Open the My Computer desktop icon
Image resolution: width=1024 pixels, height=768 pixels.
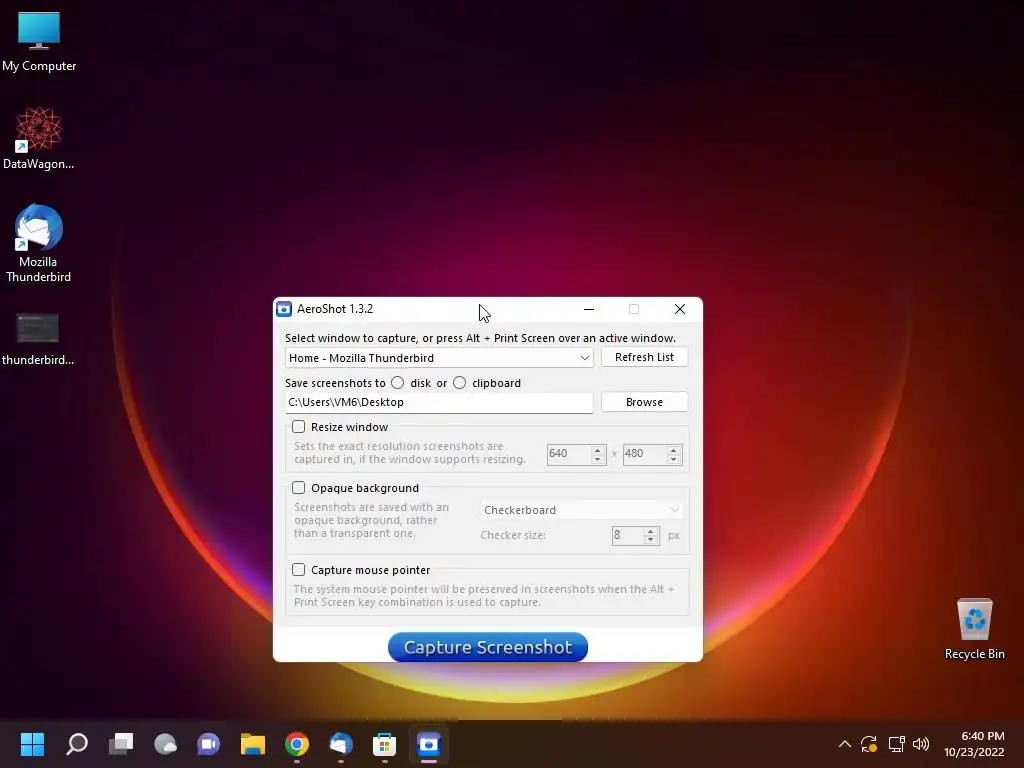39,42
